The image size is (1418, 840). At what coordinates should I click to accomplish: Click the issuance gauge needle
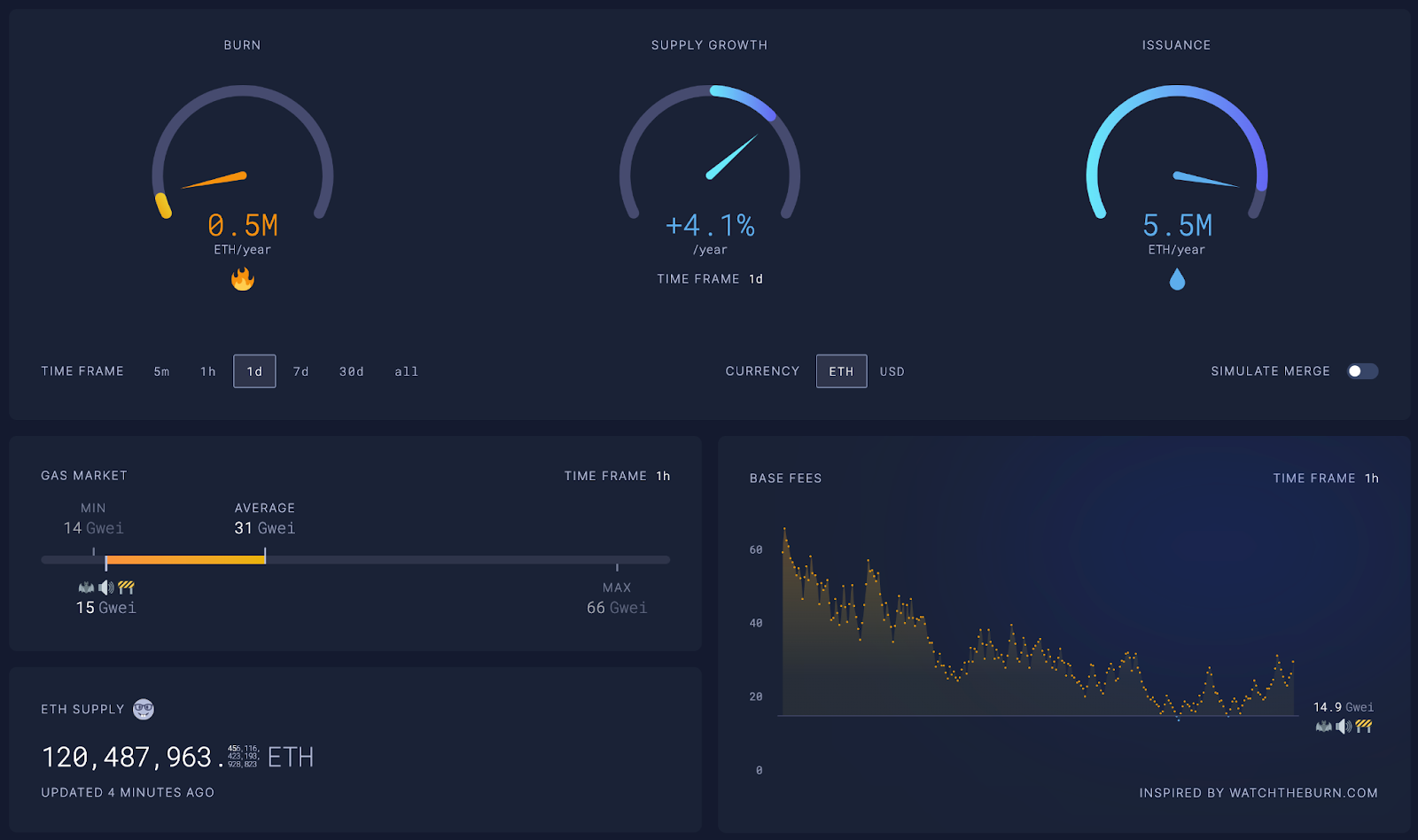(1205, 180)
